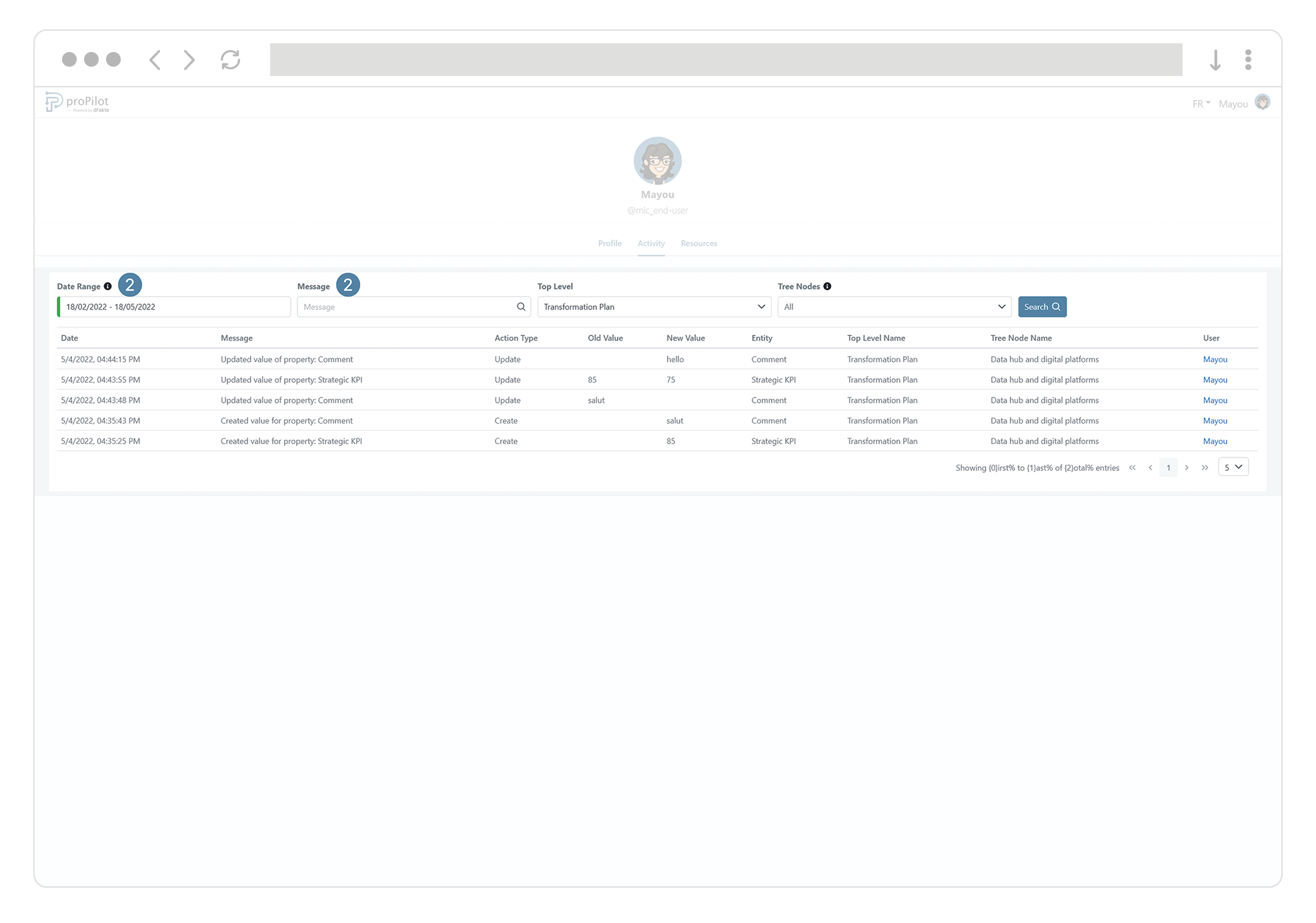The image size is (1316, 923).
Task: Click the magnifier icon in Message field
Action: click(x=521, y=307)
